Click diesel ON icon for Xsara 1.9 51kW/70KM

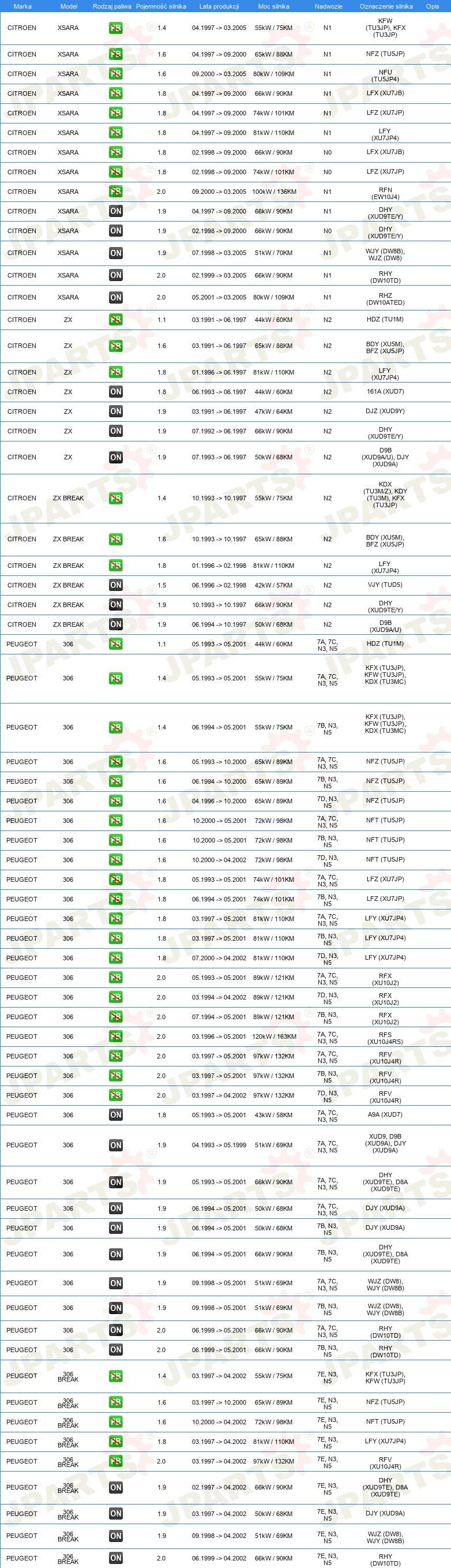click(x=116, y=253)
